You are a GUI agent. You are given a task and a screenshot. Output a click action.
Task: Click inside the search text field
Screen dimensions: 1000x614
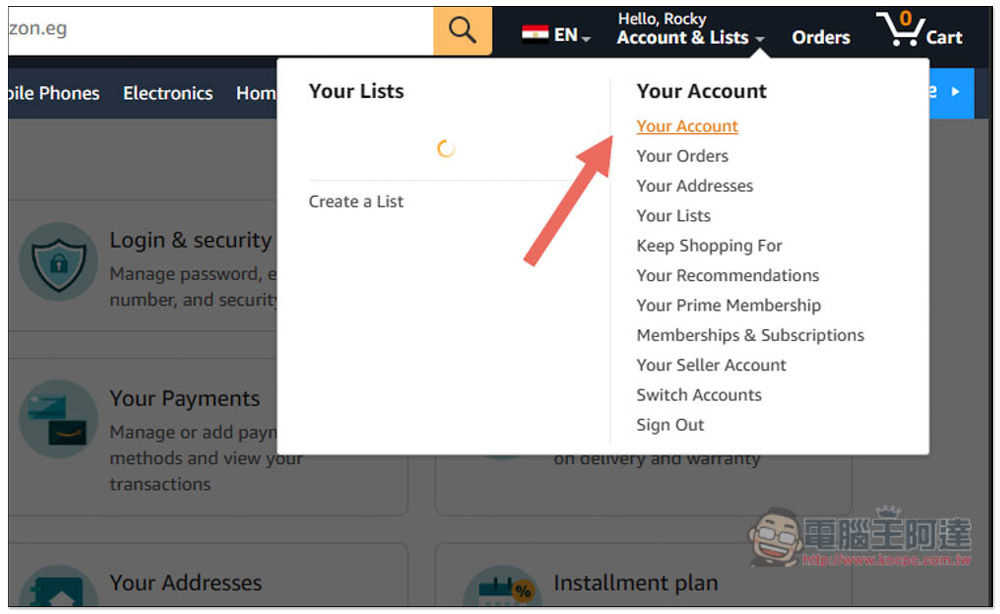221,31
